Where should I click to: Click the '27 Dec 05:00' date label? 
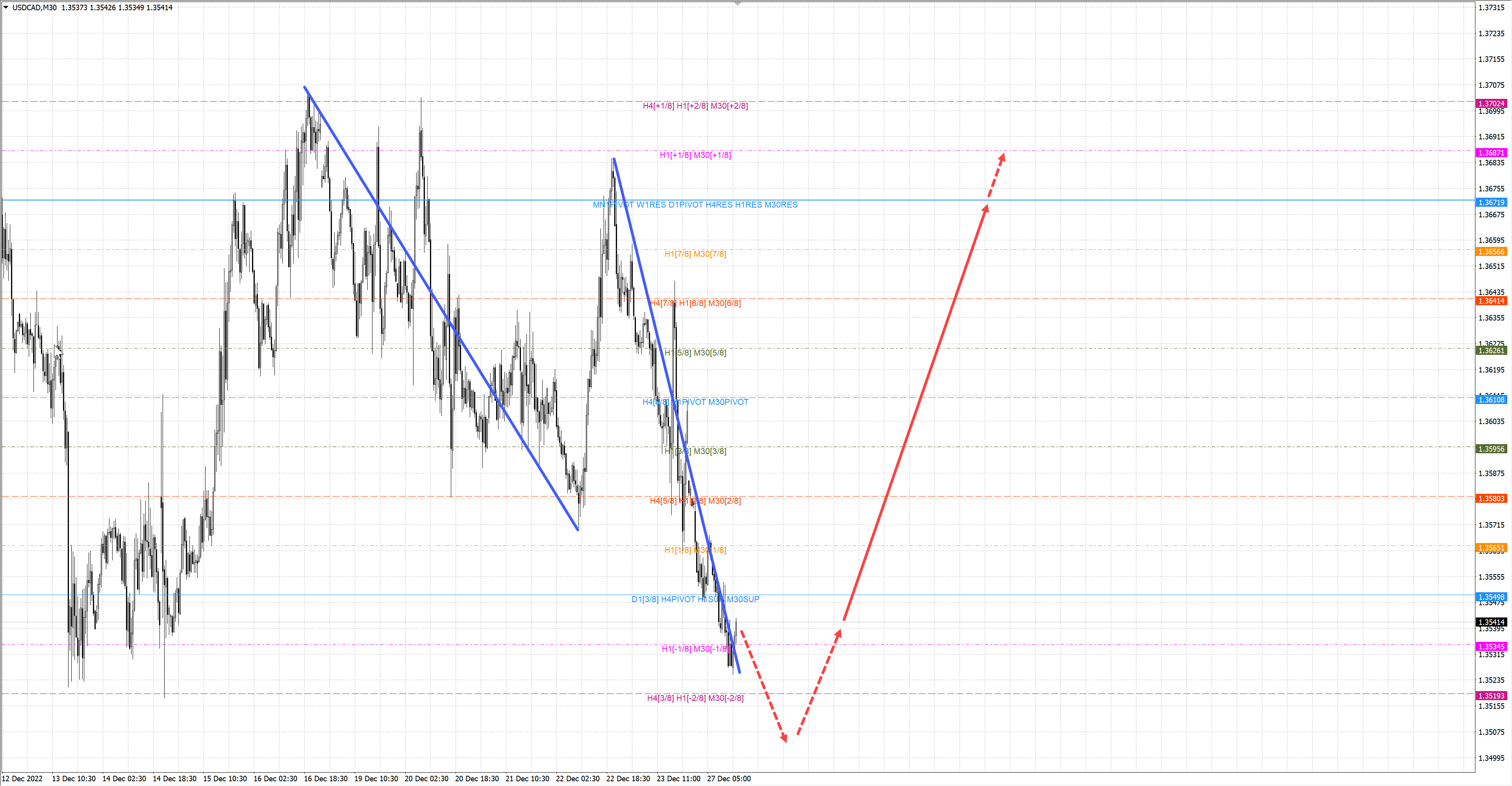(x=728, y=779)
